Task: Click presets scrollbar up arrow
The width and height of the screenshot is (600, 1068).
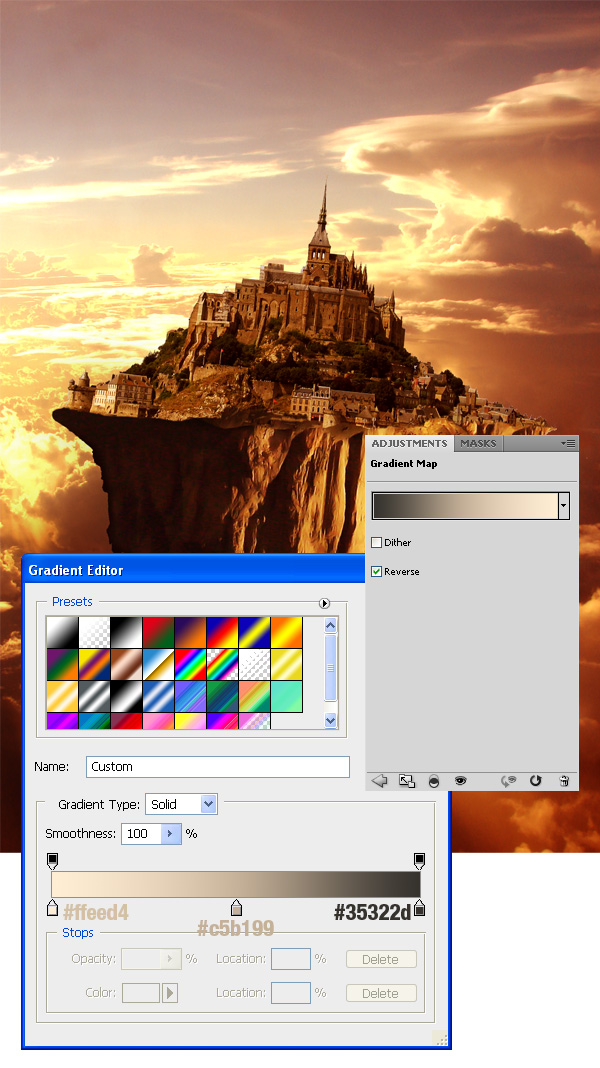Action: [x=330, y=625]
